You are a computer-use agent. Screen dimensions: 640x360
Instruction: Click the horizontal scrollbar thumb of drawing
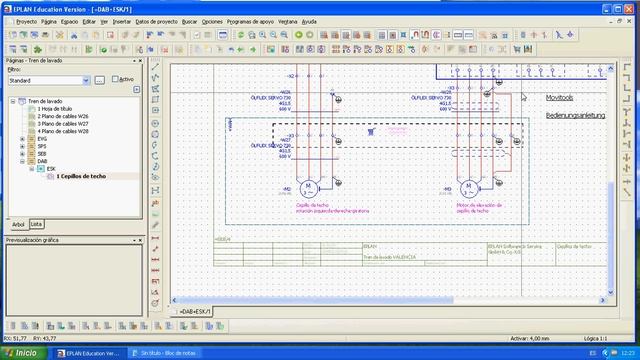click(315, 300)
